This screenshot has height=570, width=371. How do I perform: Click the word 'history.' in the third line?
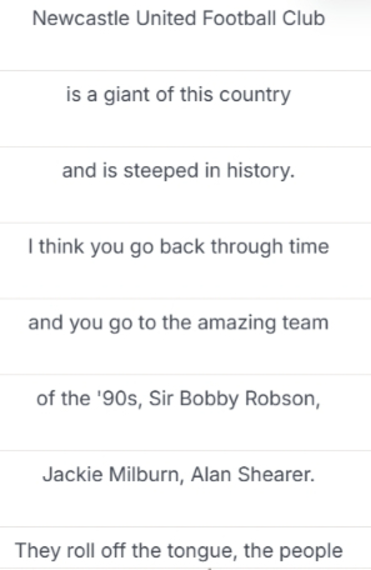coord(261,171)
